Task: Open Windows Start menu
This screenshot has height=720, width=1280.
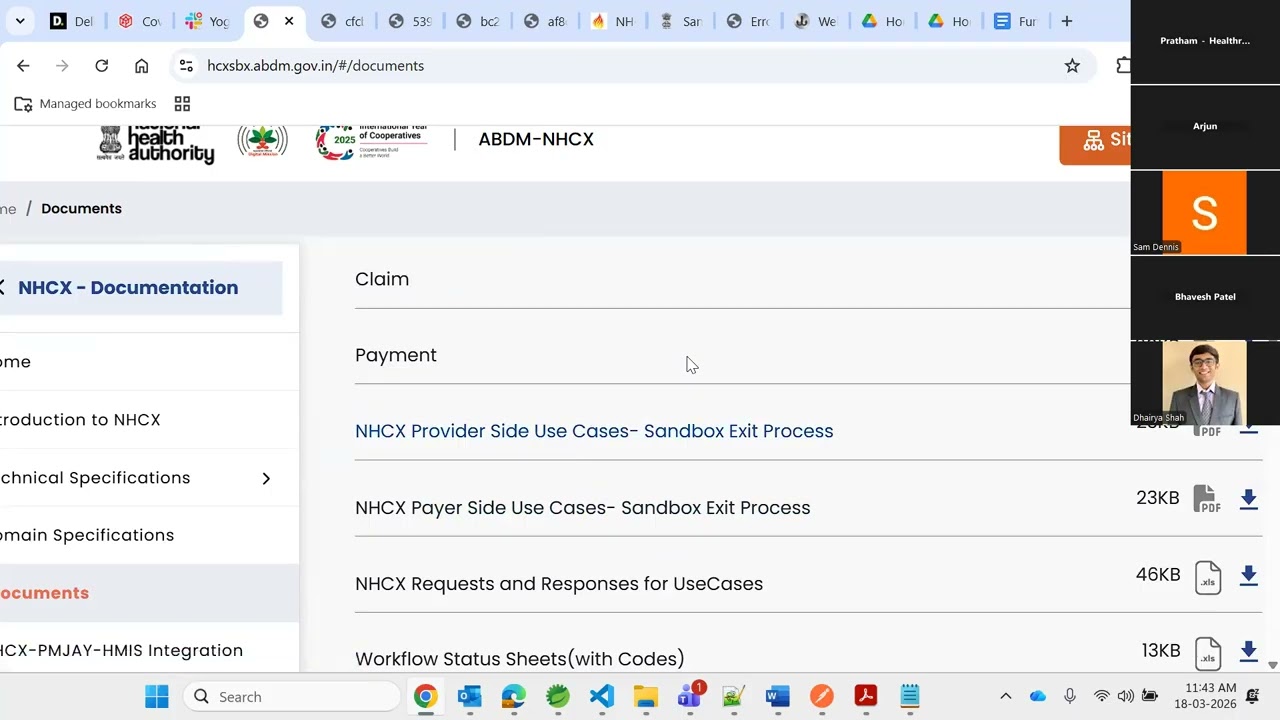Action: [157, 696]
